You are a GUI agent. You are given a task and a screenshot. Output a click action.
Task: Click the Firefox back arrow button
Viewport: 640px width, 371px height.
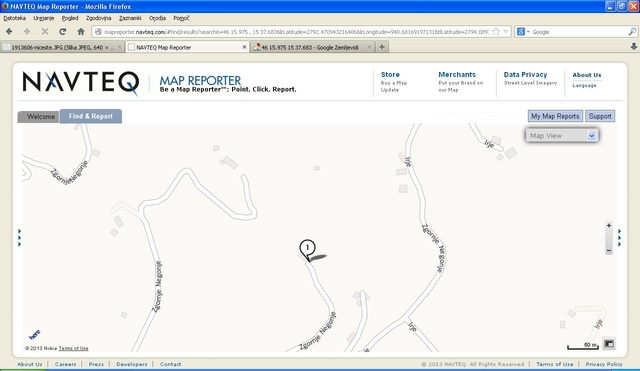point(9,31)
